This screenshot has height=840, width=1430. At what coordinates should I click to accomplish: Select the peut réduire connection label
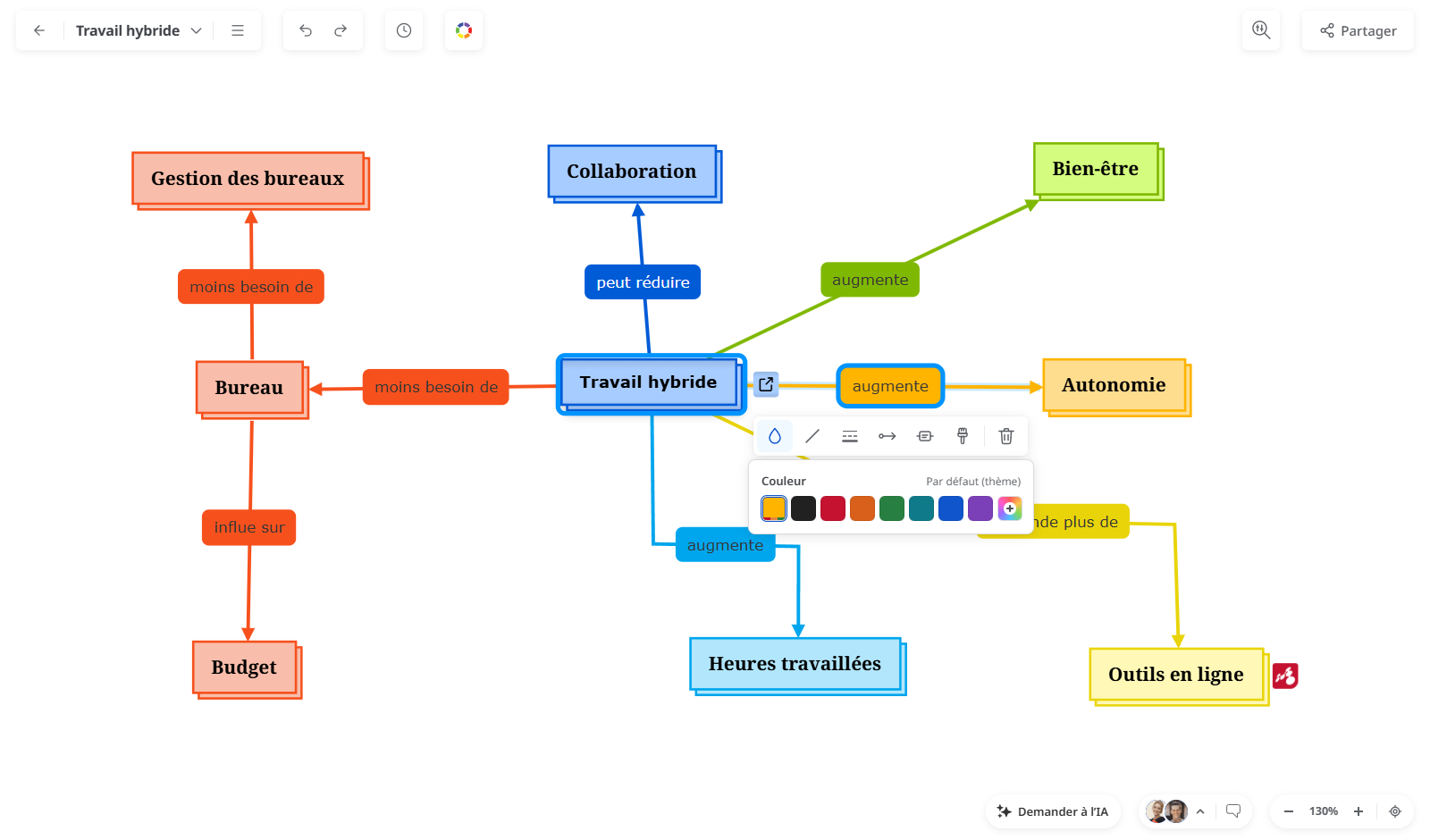[643, 282]
